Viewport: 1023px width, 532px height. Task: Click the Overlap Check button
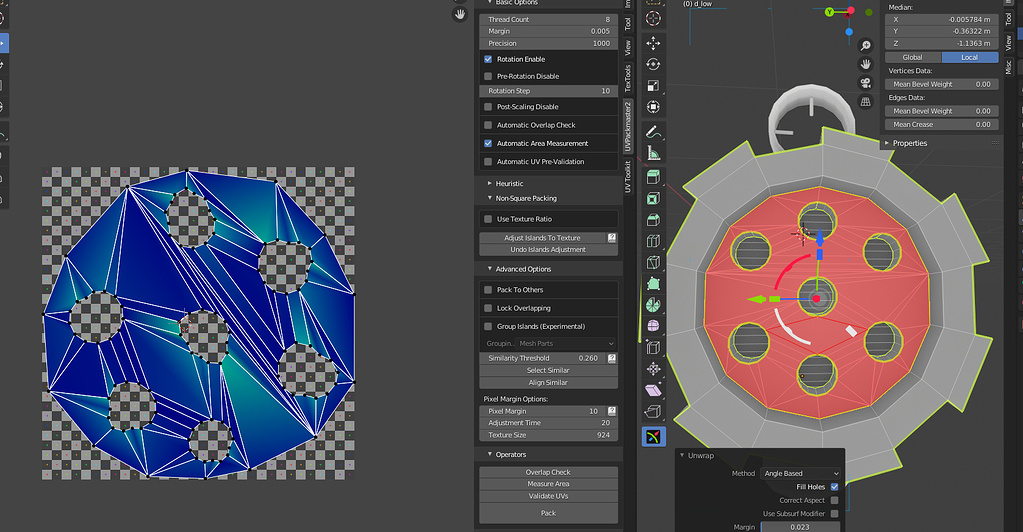coord(549,472)
